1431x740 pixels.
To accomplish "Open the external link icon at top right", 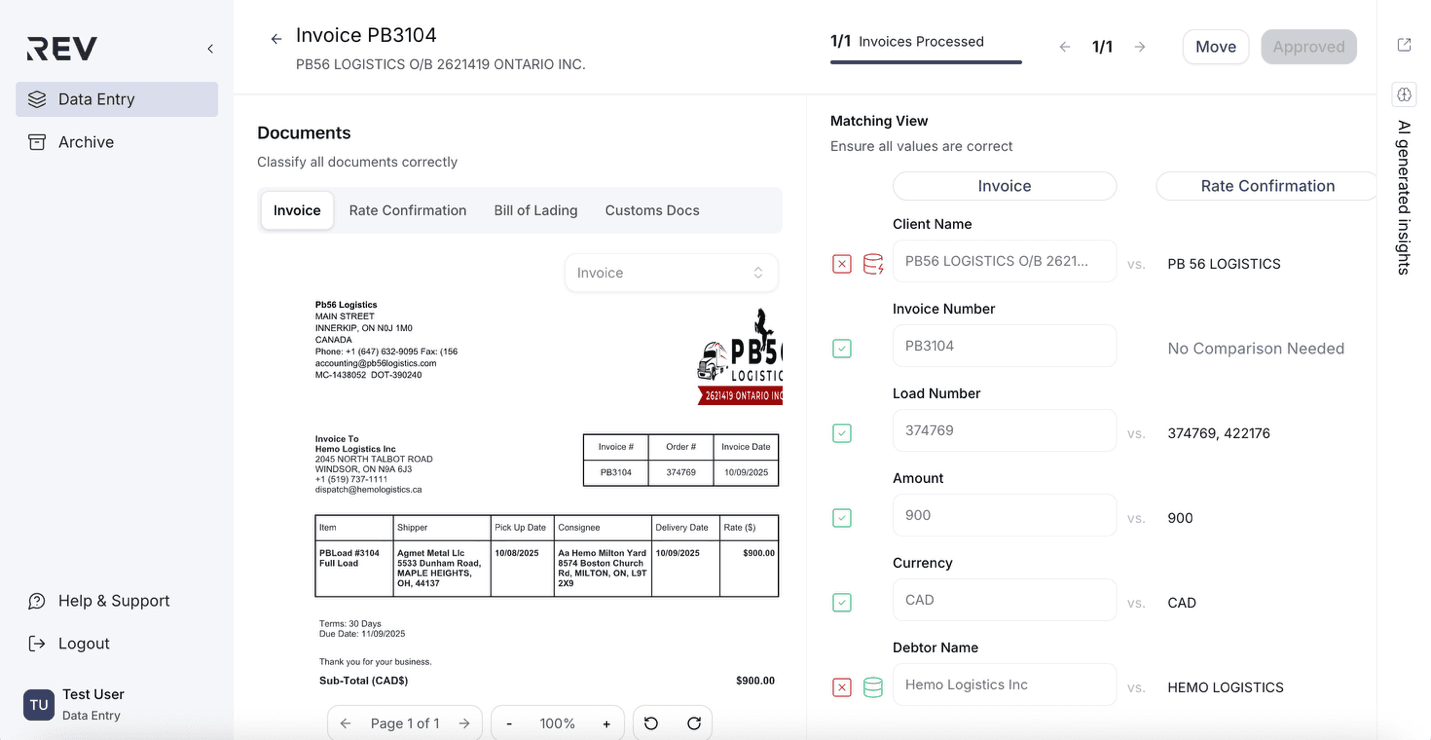I will coord(1404,45).
